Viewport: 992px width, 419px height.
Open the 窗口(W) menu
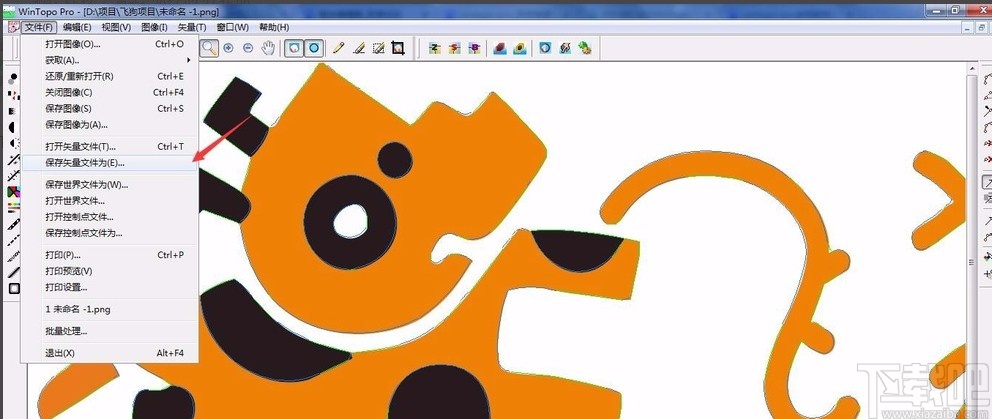[232, 27]
